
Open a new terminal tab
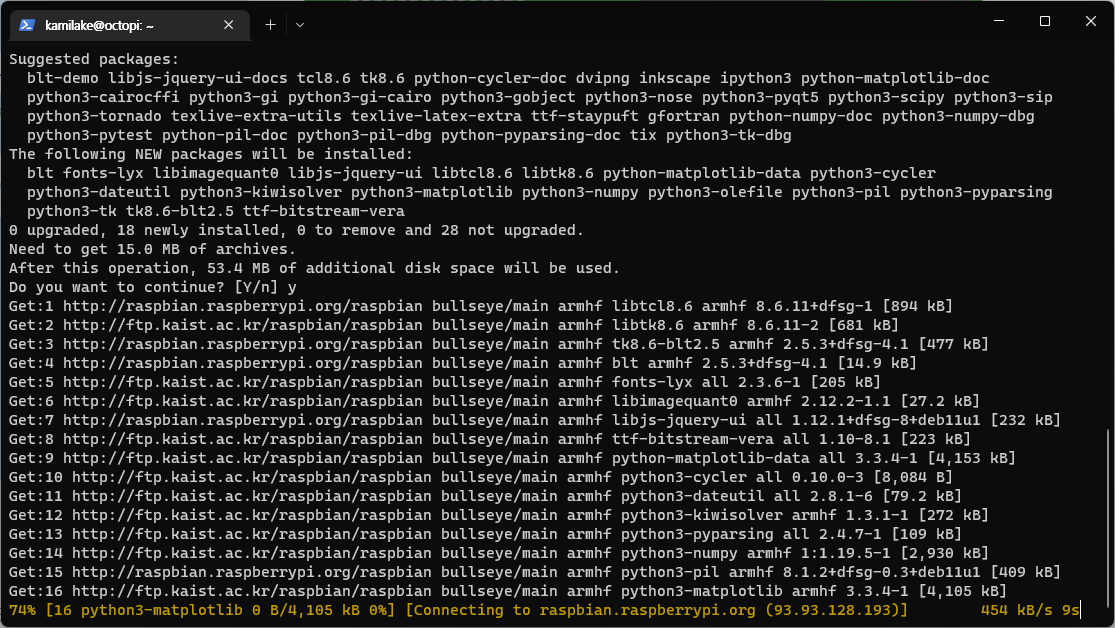click(x=270, y=25)
